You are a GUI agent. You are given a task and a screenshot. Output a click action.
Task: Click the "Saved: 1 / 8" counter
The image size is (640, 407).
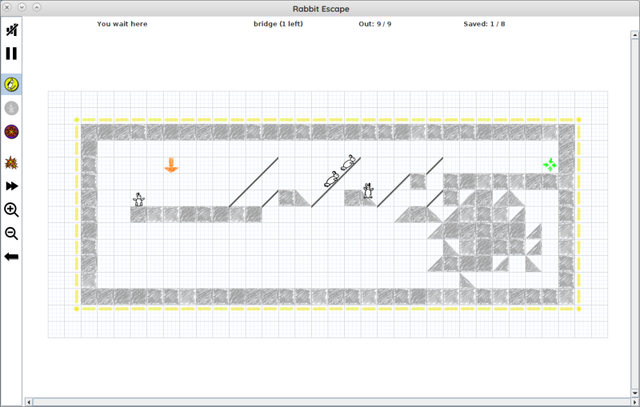pyautogui.click(x=484, y=24)
